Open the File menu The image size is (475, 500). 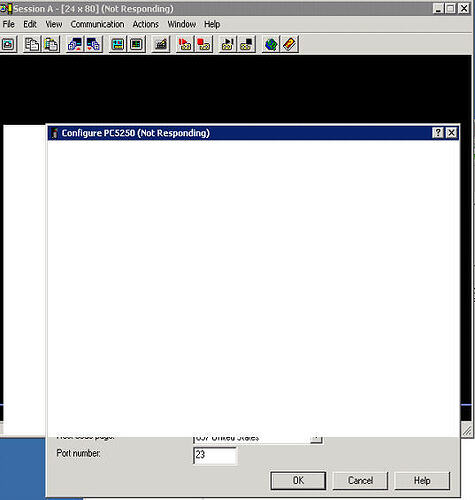coord(9,24)
